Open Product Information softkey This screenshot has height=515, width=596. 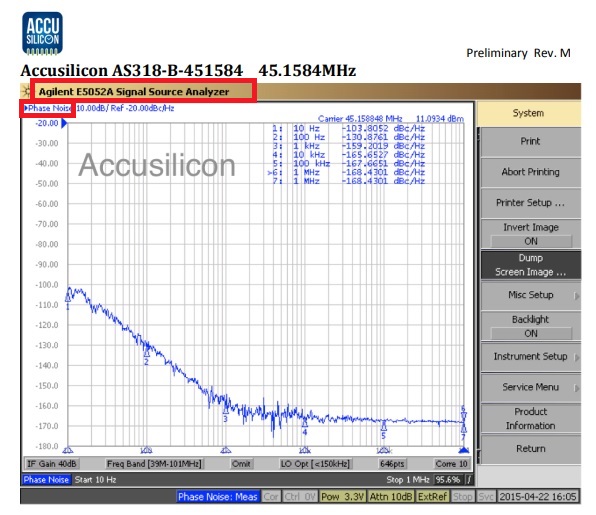(x=530, y=418)
